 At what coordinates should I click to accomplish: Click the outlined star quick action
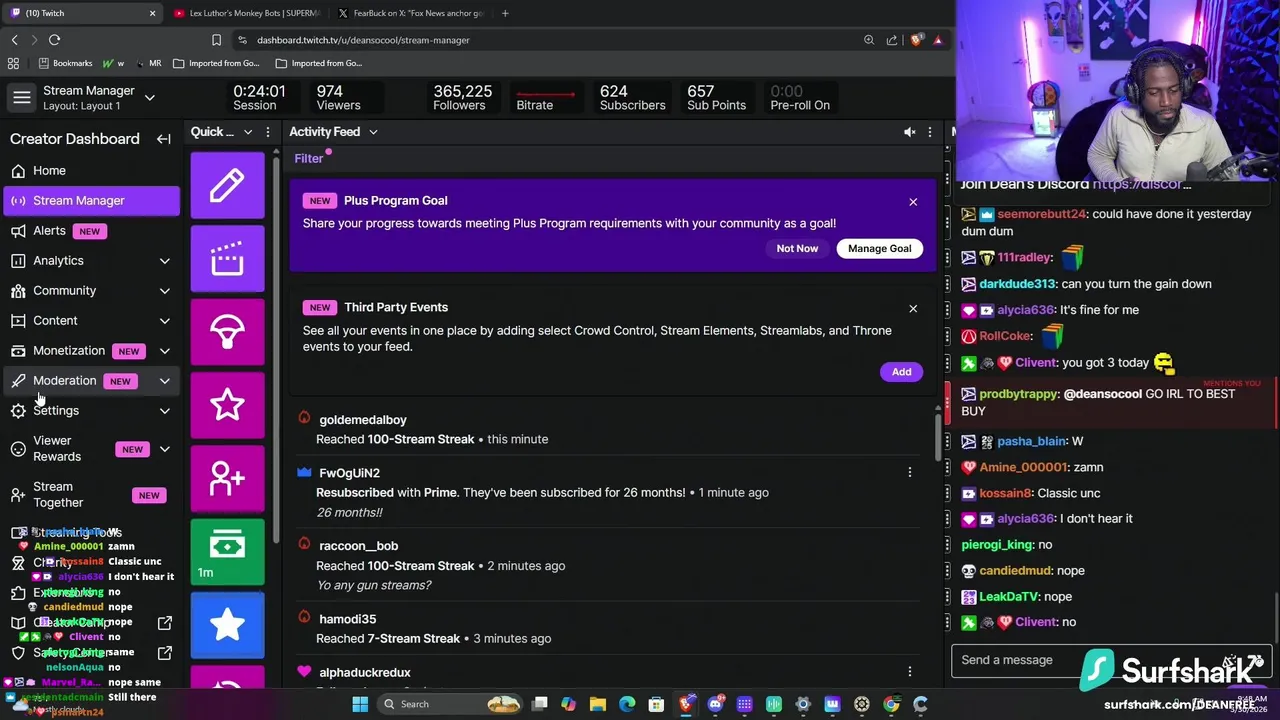[227, 405]
